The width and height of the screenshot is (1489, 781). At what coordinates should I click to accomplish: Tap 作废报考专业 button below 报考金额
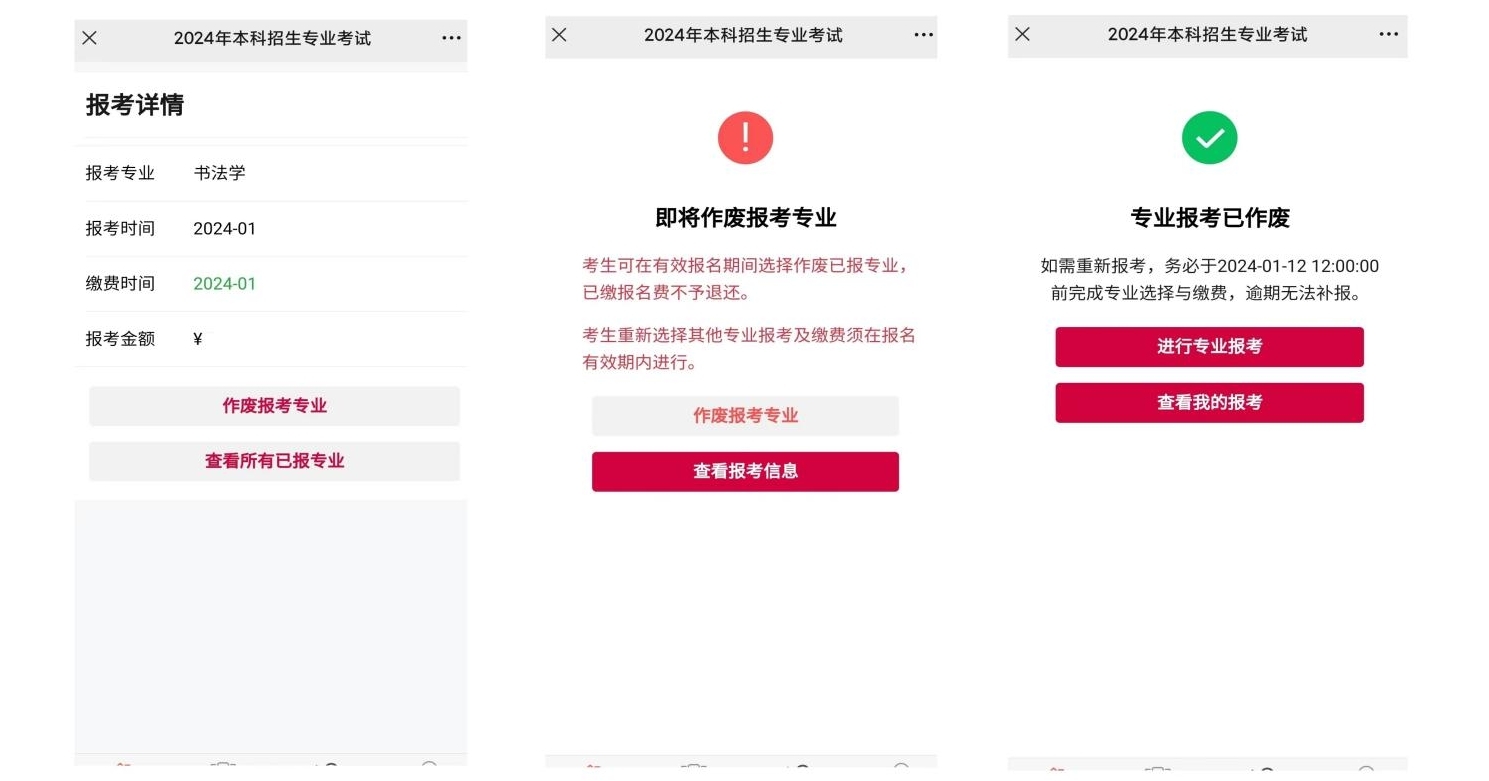click(x=274, y=406)
